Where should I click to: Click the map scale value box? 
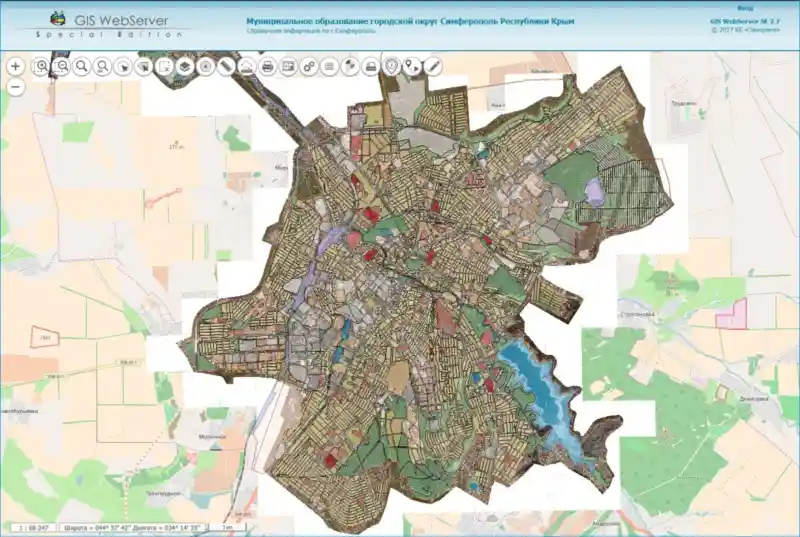32,526
